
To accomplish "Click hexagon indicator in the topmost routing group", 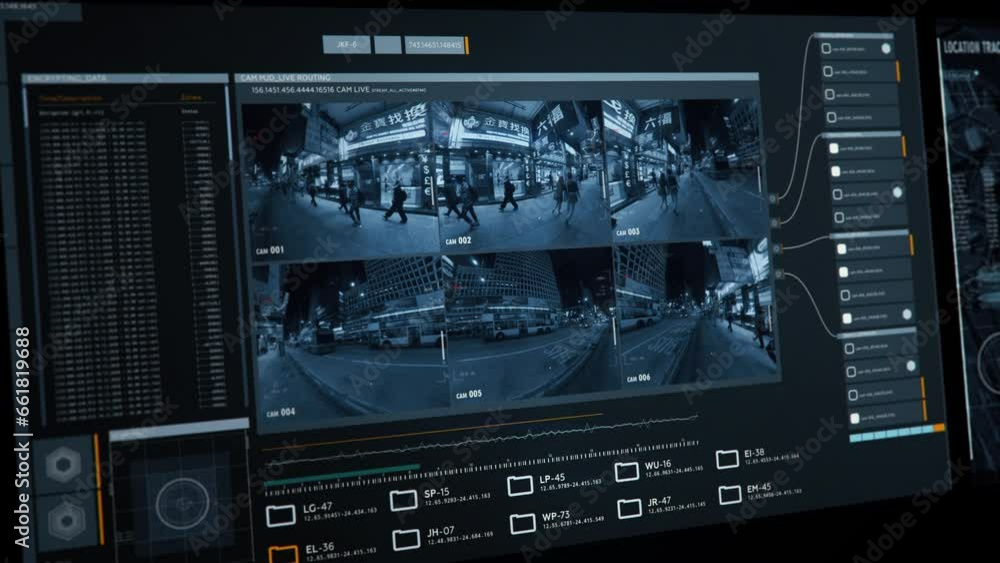I will click(x=886, y=48).
